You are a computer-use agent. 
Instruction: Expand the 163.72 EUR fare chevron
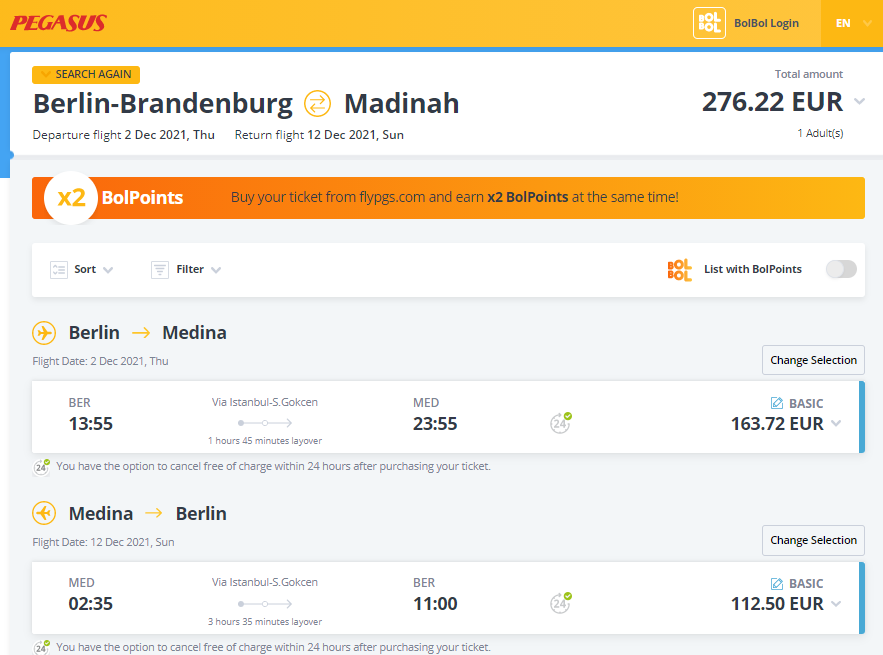[836, 424]
